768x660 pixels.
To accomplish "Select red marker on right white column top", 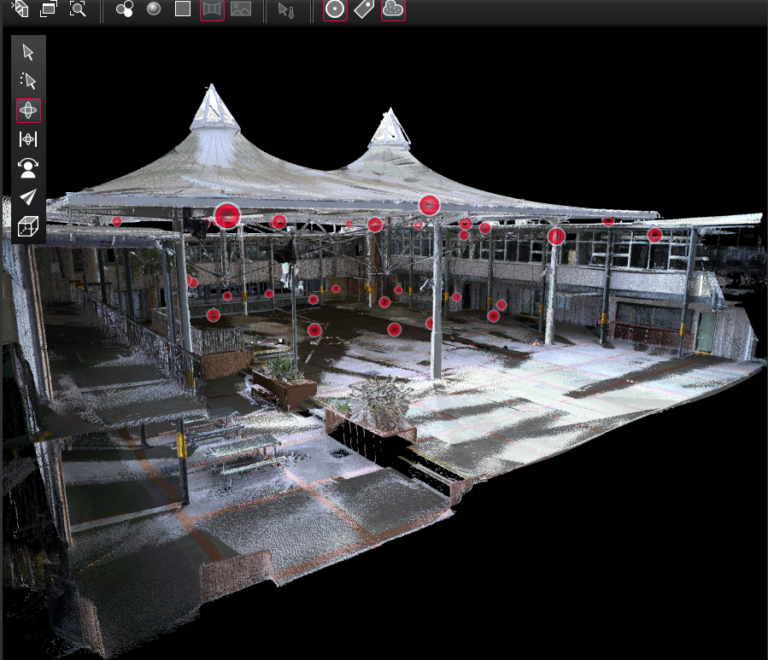I will (x=556, y=236).
